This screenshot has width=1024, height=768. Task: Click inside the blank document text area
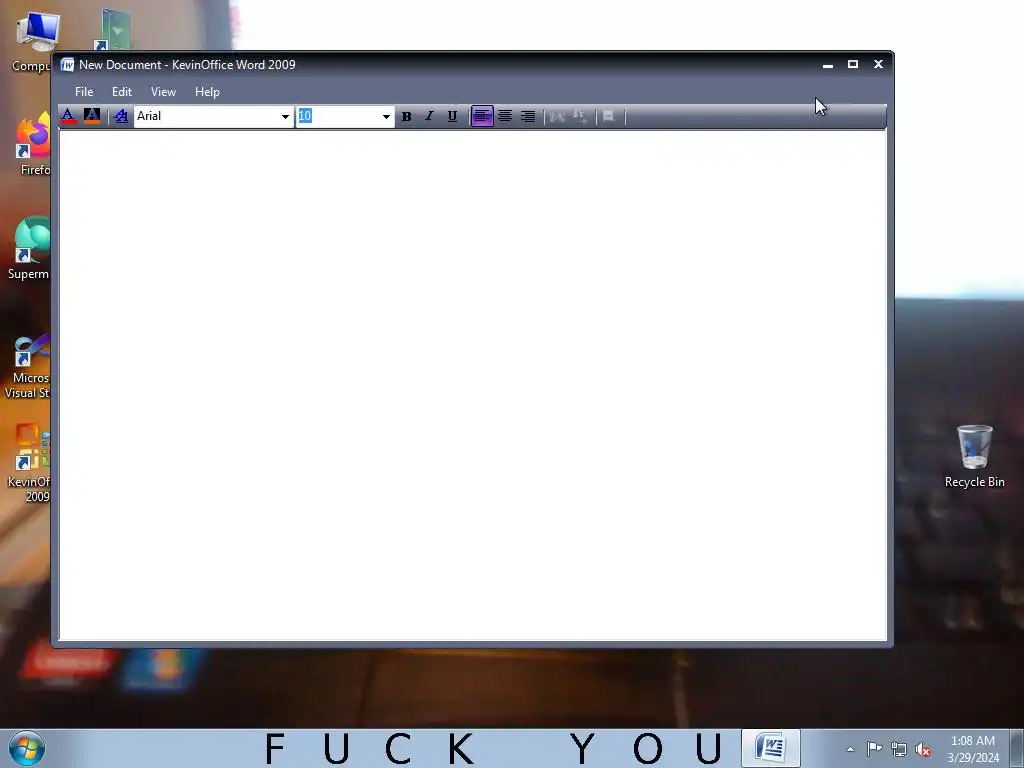click(473, 385)
